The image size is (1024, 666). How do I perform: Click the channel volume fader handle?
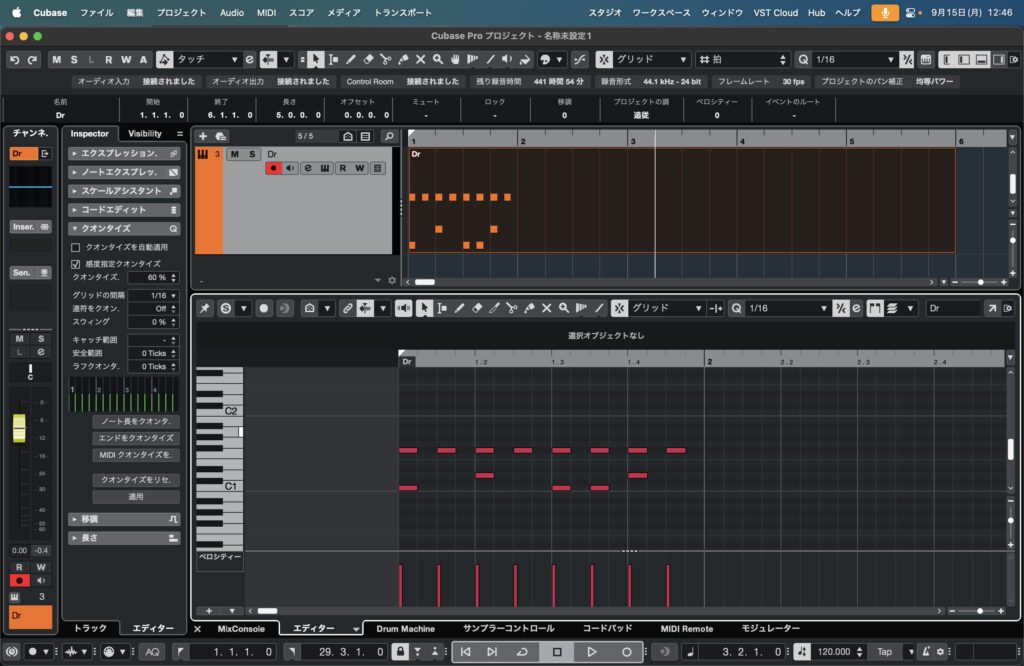click(19, 427)
